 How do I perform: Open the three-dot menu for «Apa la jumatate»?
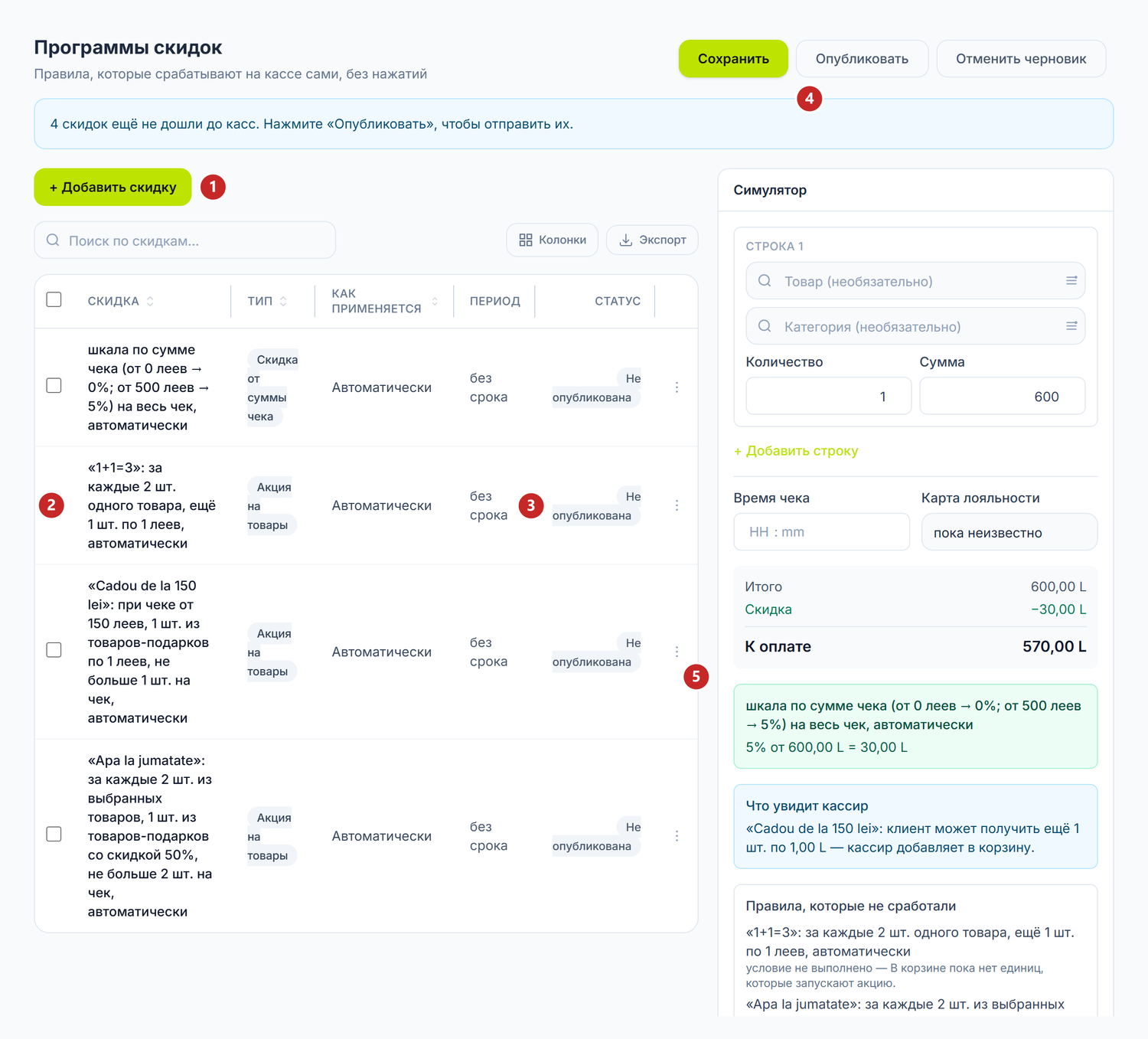[677, 836]
